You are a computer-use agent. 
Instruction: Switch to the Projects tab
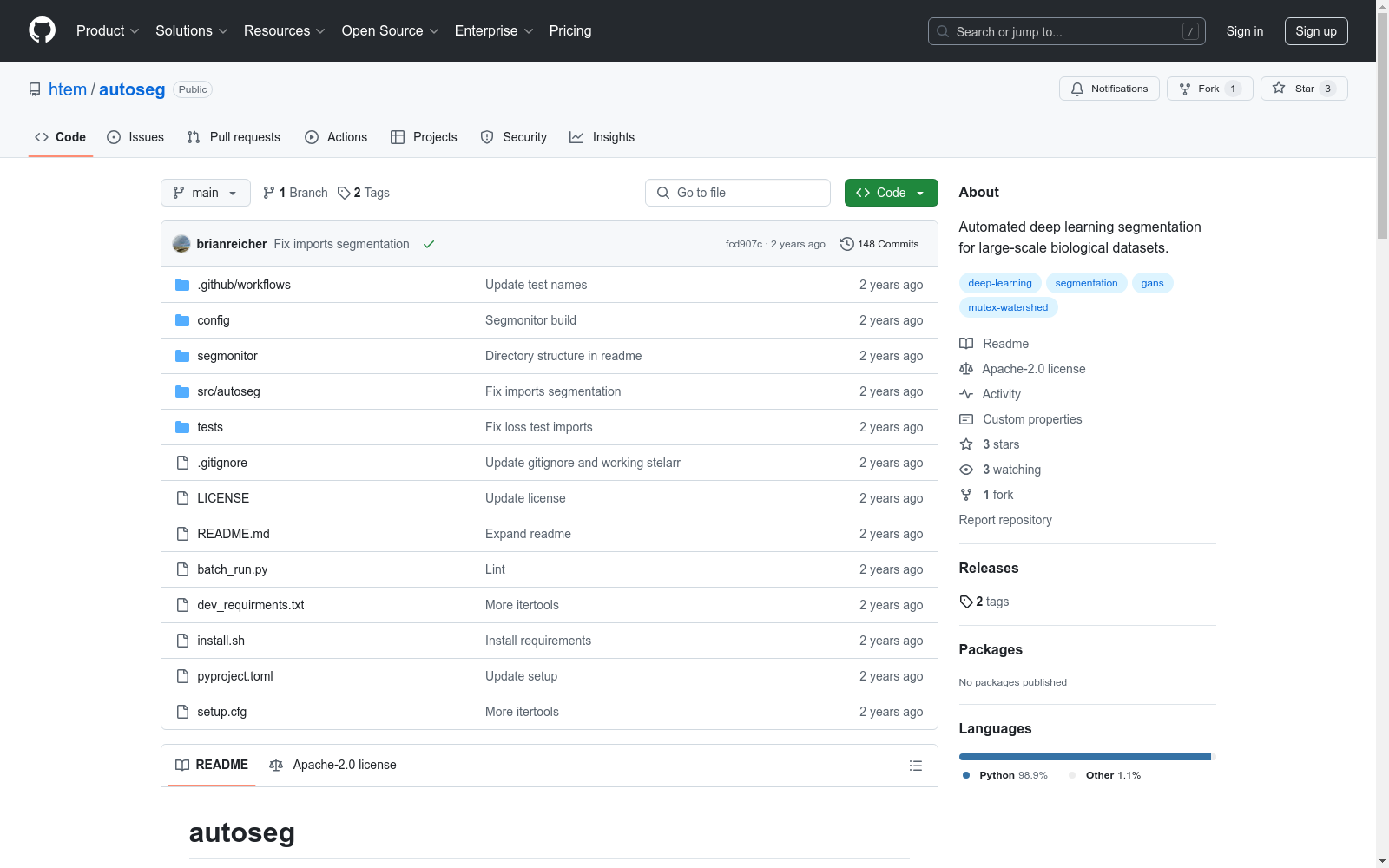[x=424, y=137]
